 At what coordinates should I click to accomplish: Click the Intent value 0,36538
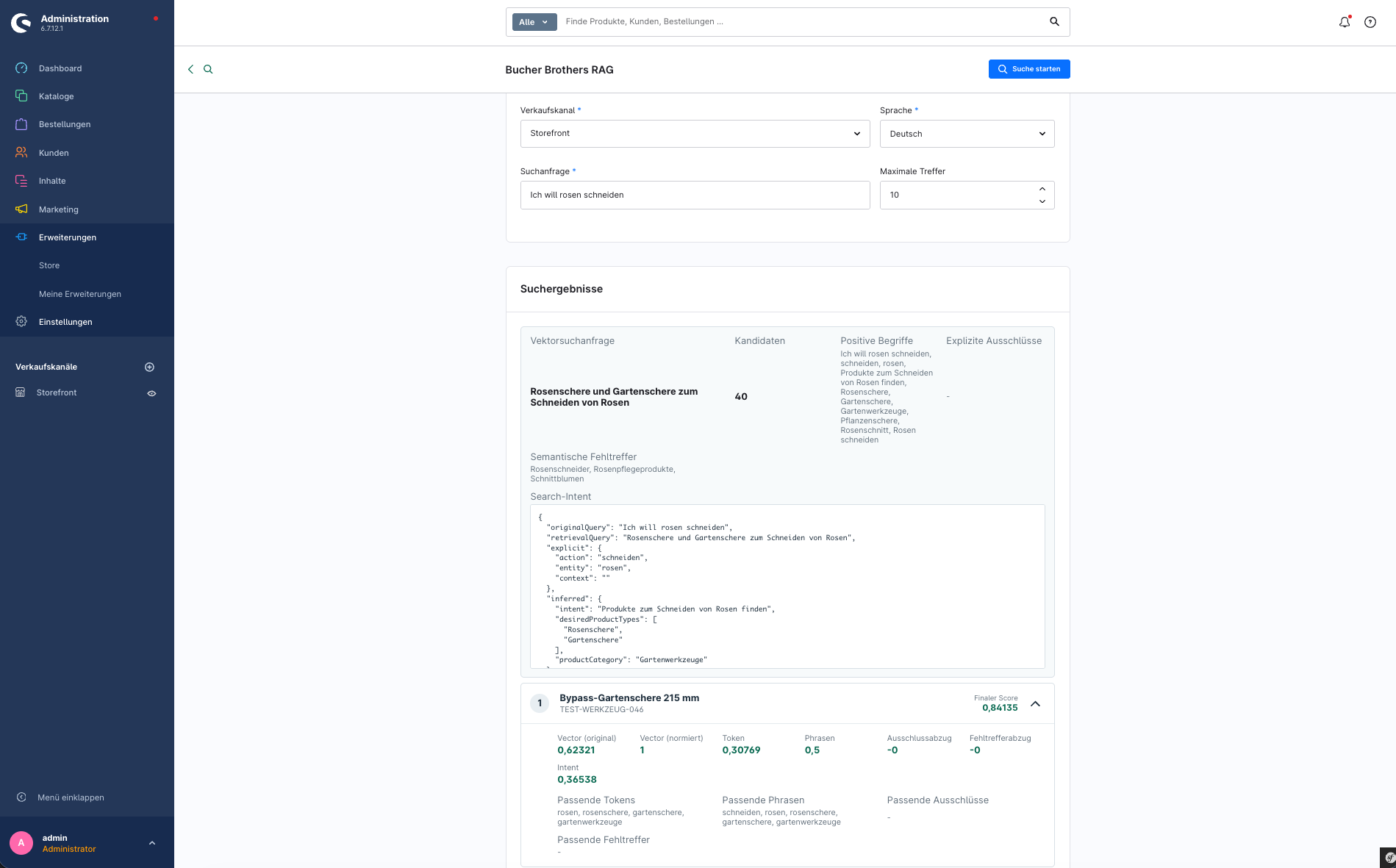click(x=577, y=780)
